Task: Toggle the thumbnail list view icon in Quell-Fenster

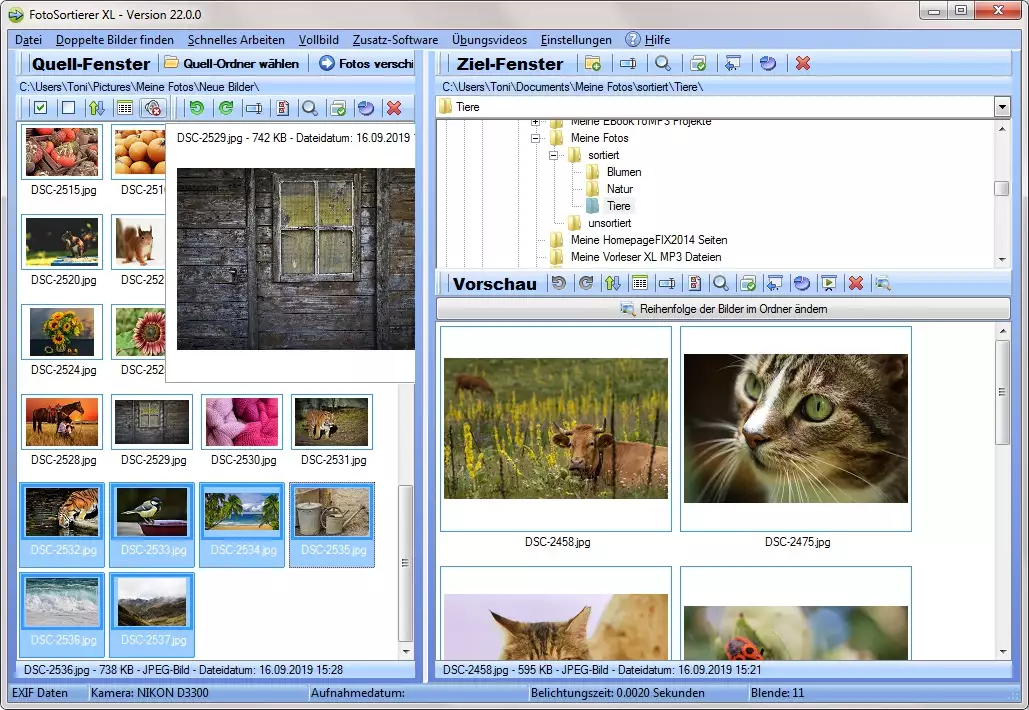Action: point(124,108)
